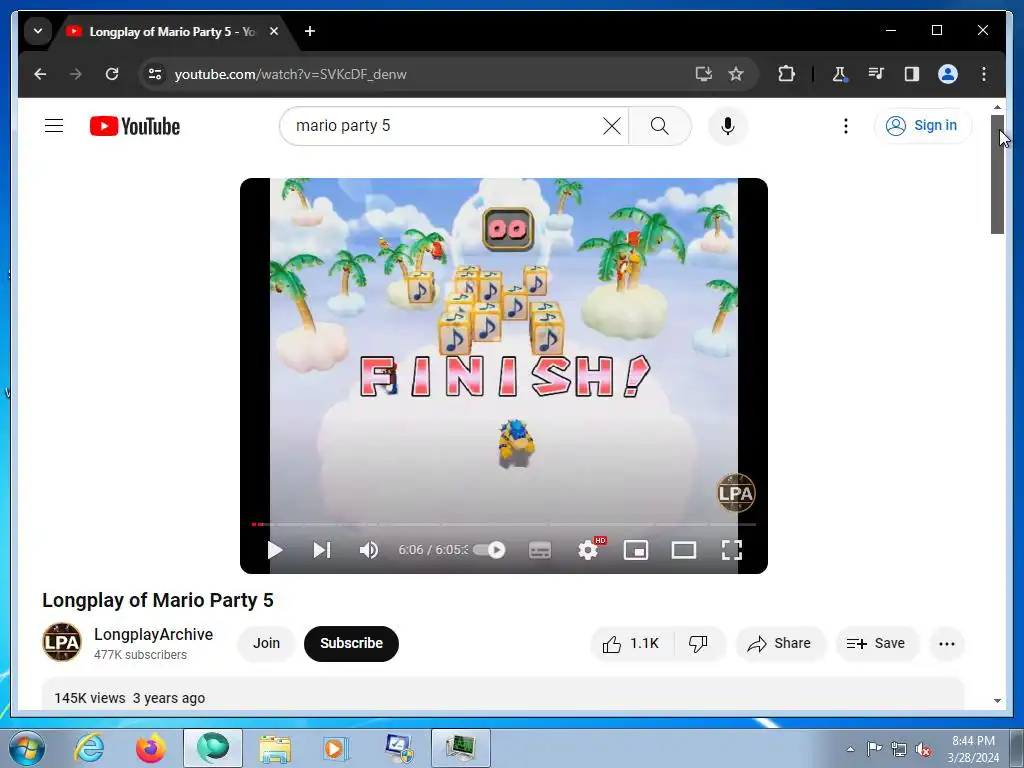Open Chrome three-dot menu

click(x=984, y=74)
